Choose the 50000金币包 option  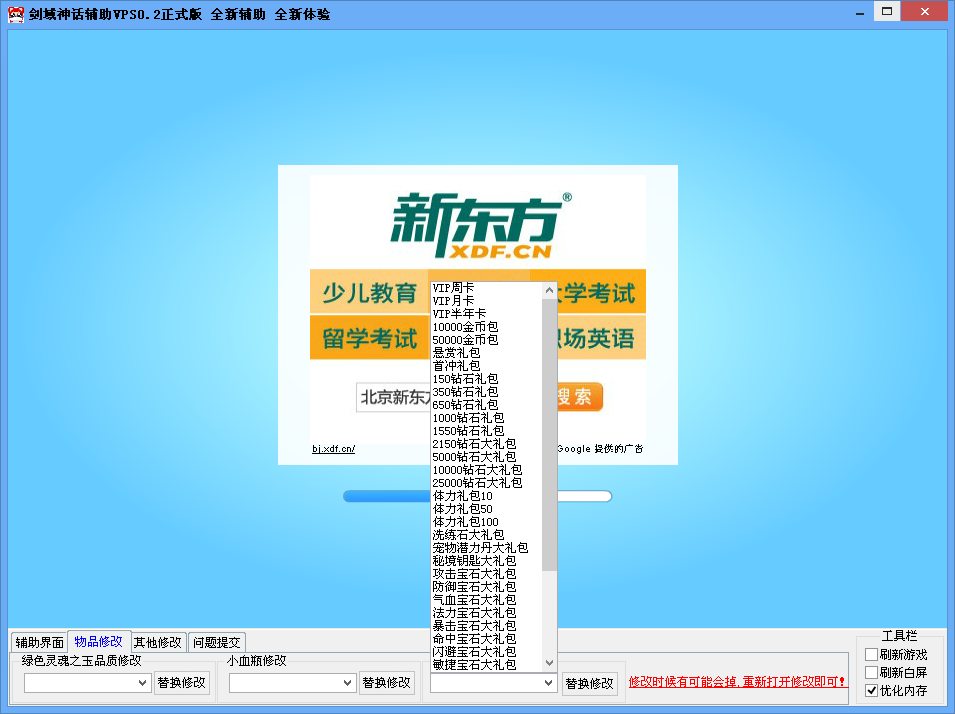point(486,340)
